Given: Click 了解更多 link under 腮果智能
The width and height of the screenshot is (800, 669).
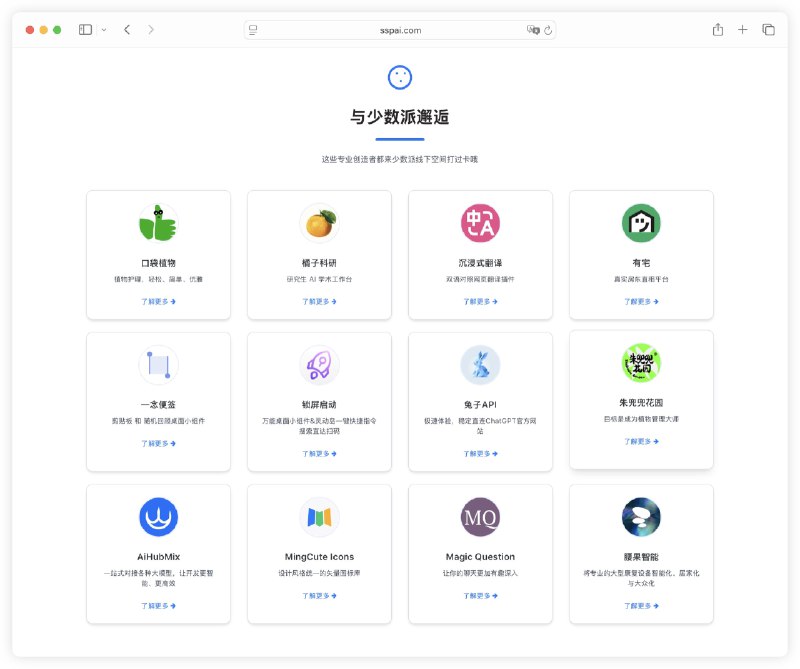Looking at the screenshot, I should click(641, 595).
